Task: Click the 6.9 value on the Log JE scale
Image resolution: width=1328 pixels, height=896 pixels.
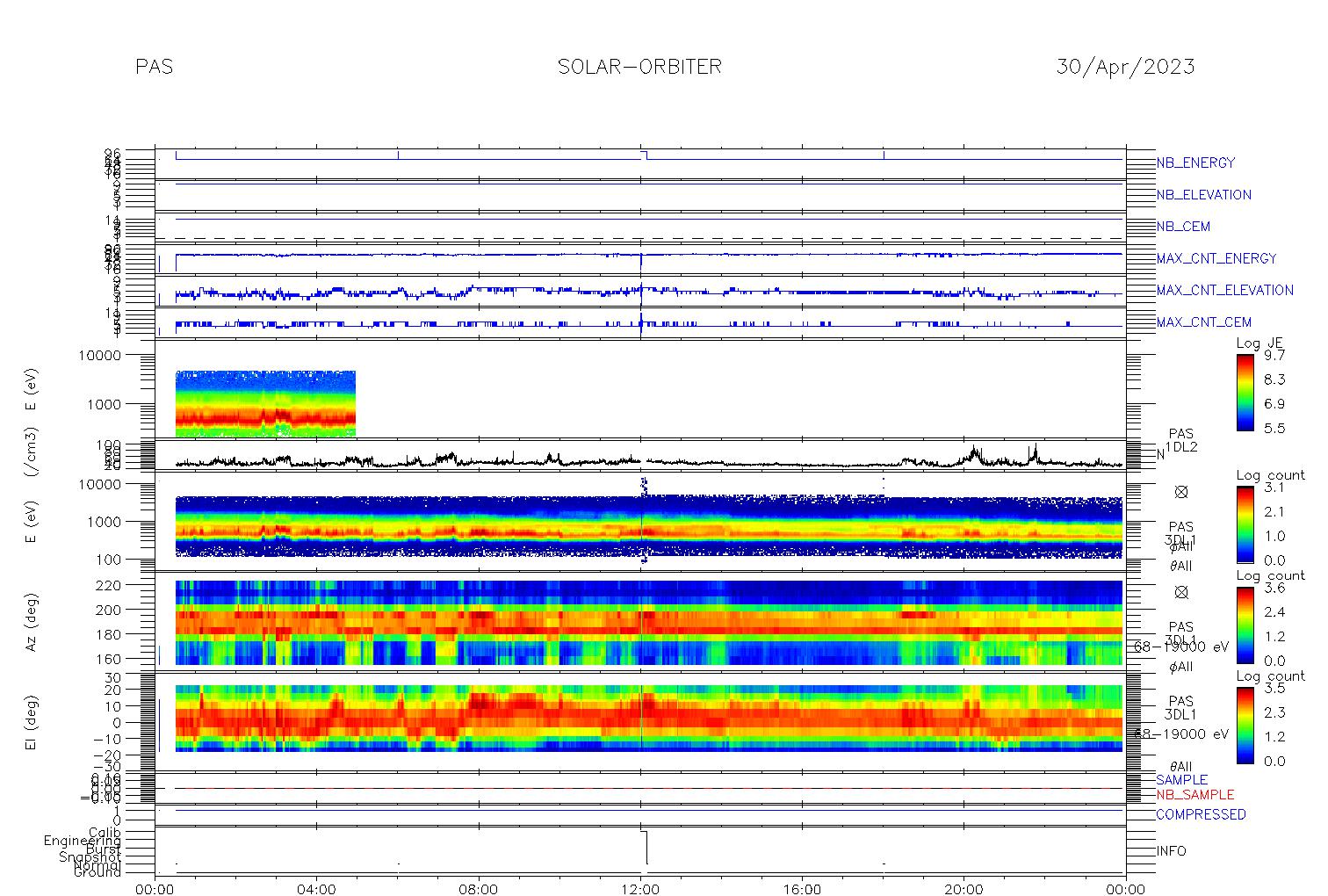Action: 1274,404
